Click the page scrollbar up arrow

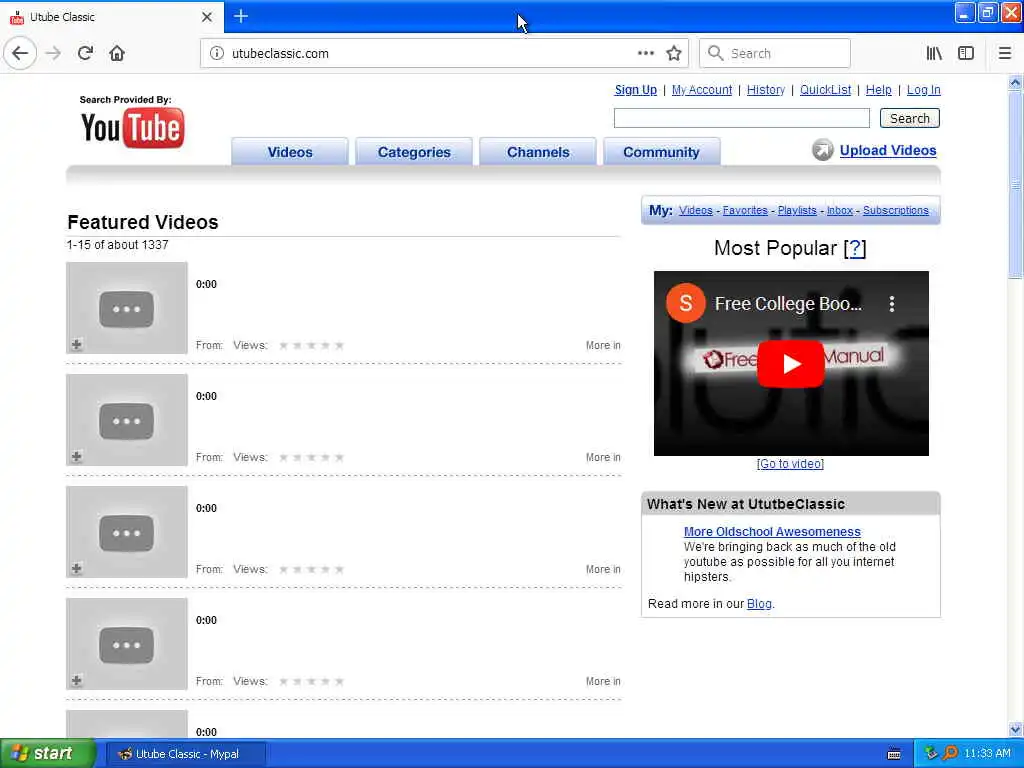point(1015,82)
